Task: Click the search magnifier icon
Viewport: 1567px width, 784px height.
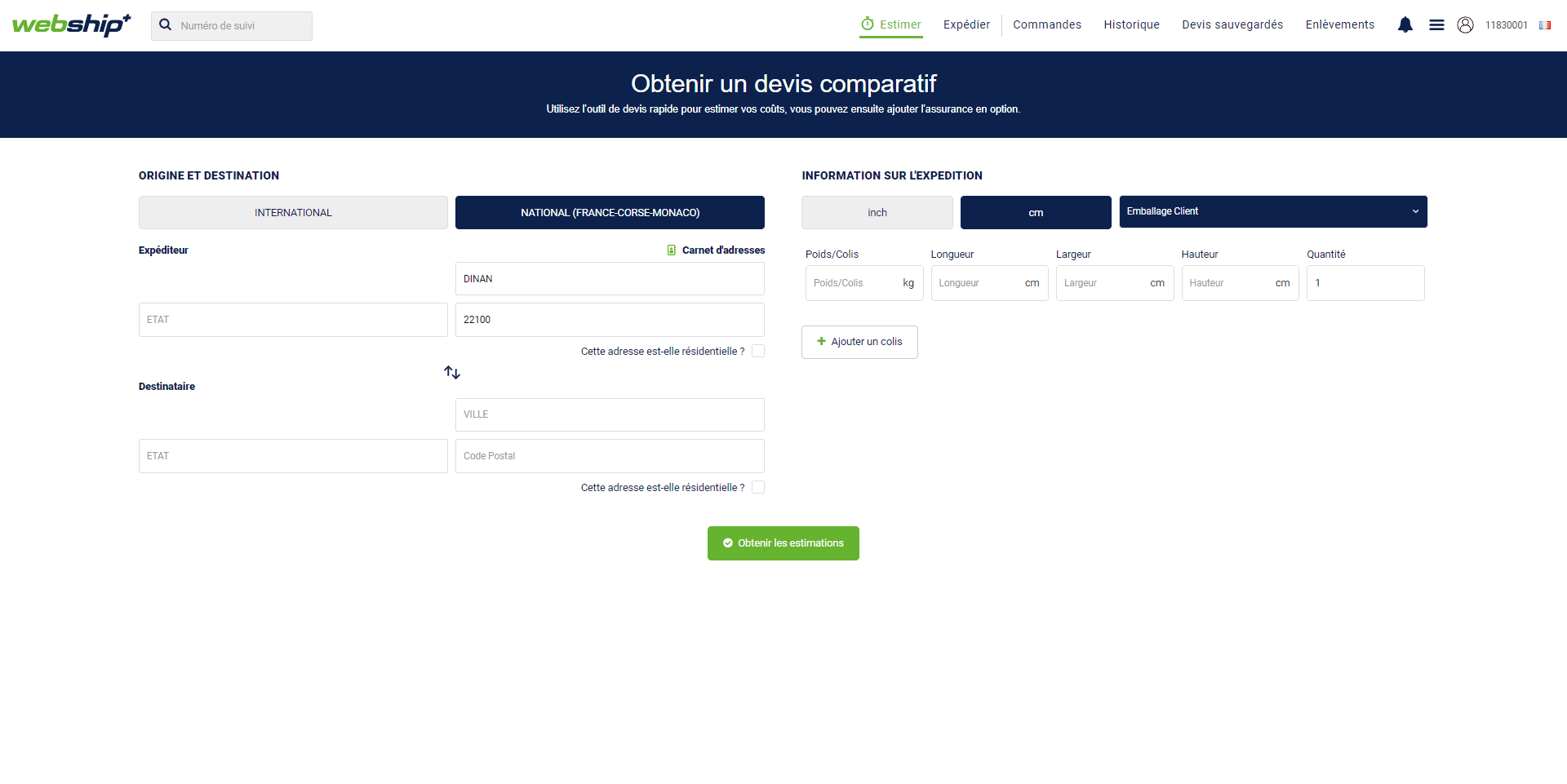Action: click(x=166, y=25)
